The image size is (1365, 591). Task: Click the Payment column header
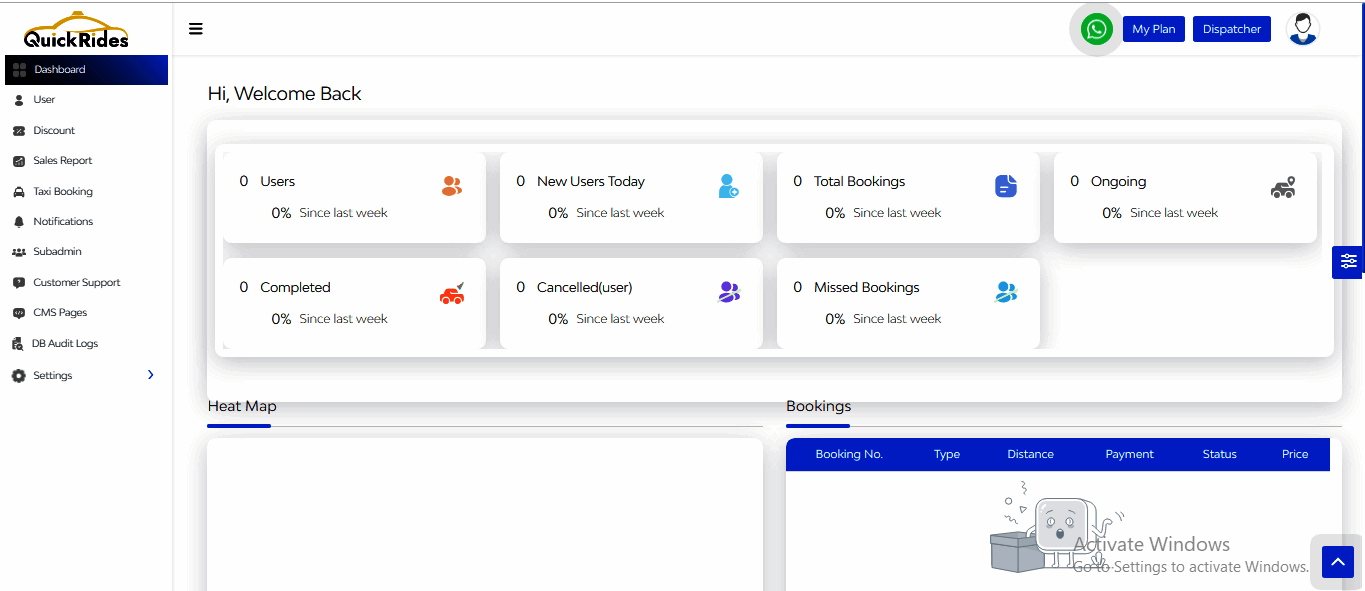click(x=1130, y=454)
